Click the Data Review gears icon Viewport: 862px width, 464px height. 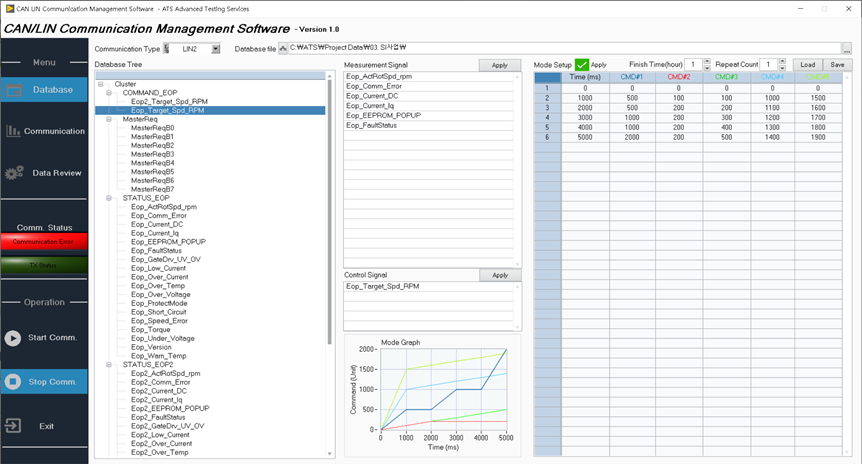click(x=14, y=173)
